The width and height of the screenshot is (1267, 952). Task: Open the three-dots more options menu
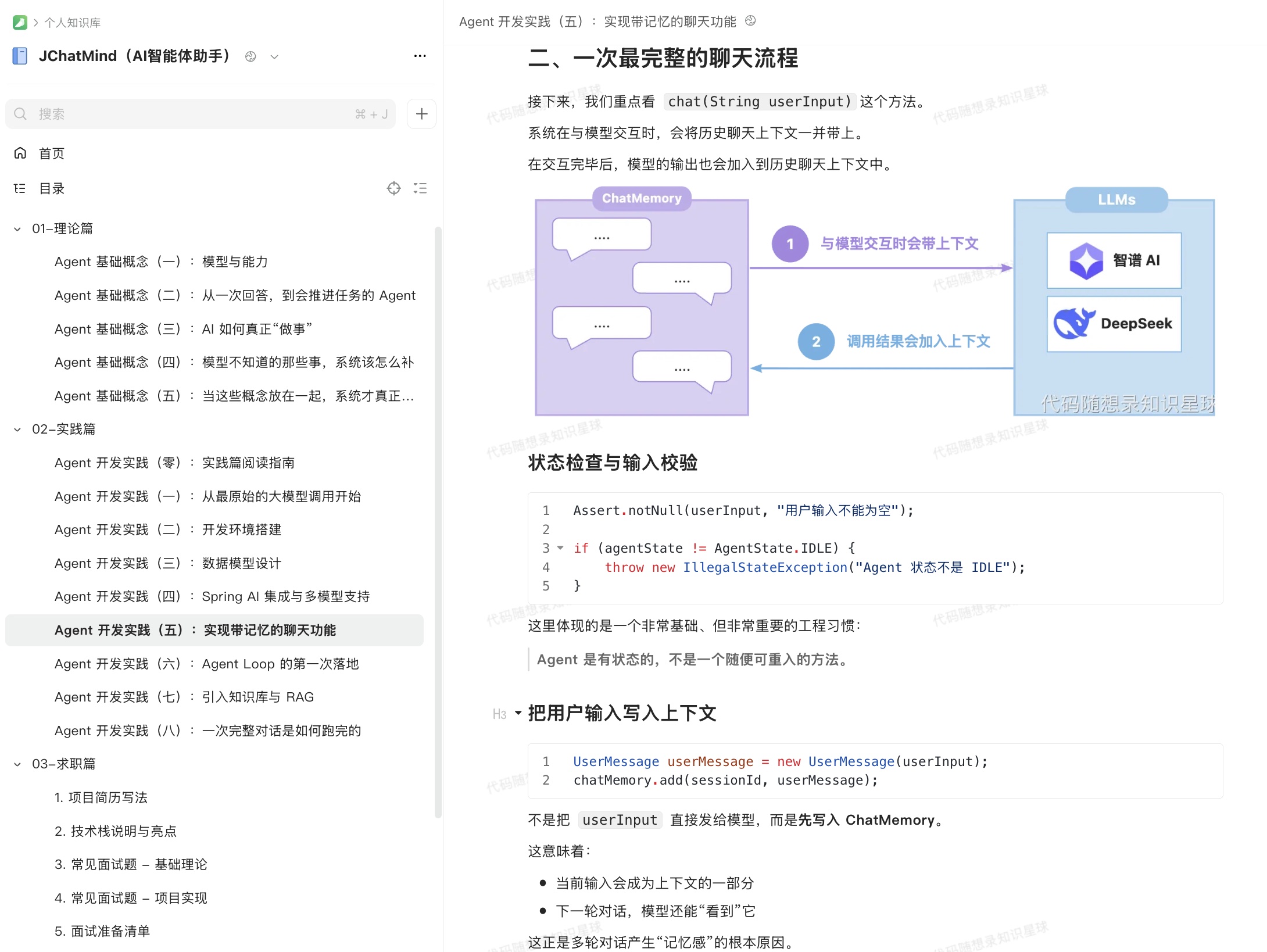[420, 56]
